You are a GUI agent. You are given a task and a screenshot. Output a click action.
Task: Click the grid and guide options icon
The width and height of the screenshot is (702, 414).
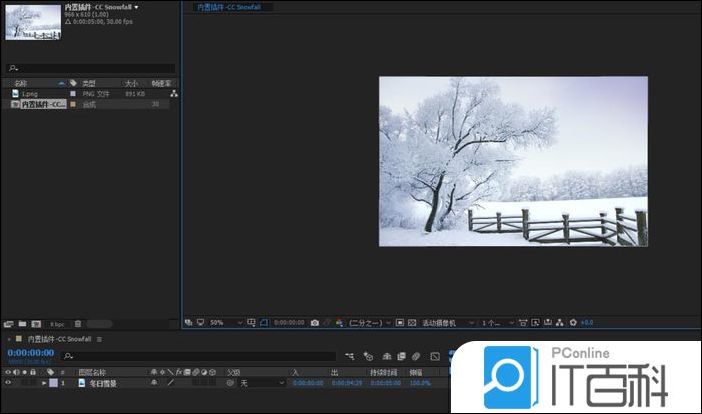point(251,323)
